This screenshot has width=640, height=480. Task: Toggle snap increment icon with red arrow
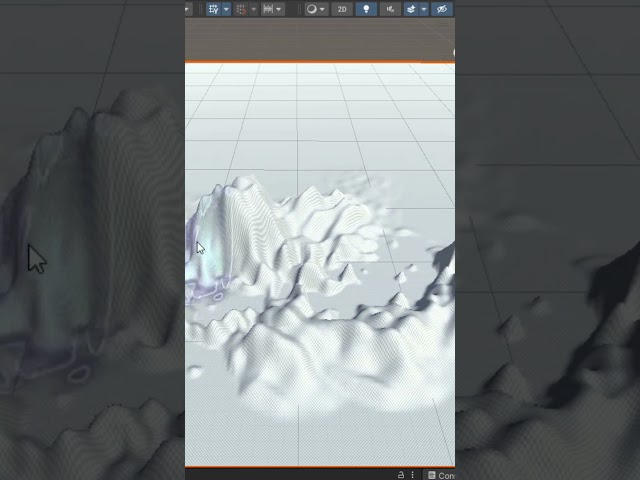tap(241, 9)
